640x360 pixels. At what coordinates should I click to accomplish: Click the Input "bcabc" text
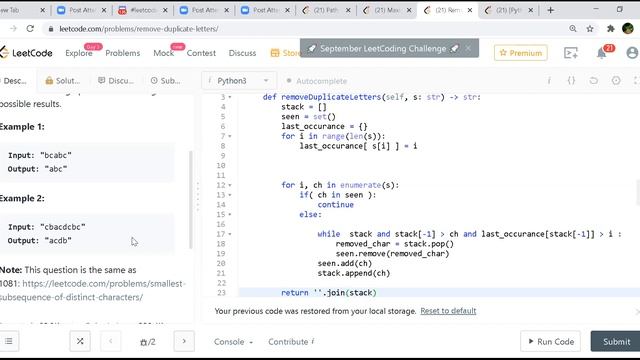[x=40, y=156]
